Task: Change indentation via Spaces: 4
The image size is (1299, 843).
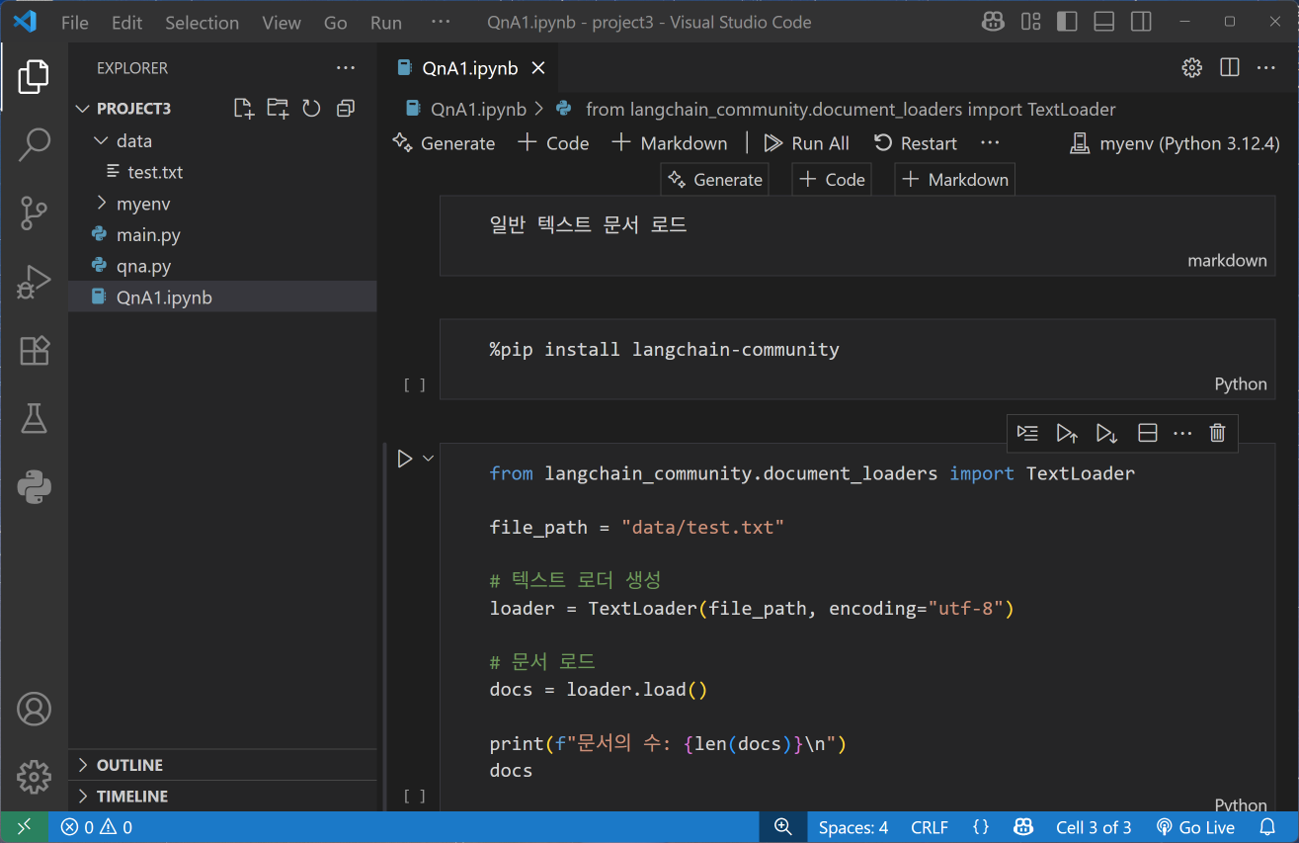Action: click(x=853, y=827)
